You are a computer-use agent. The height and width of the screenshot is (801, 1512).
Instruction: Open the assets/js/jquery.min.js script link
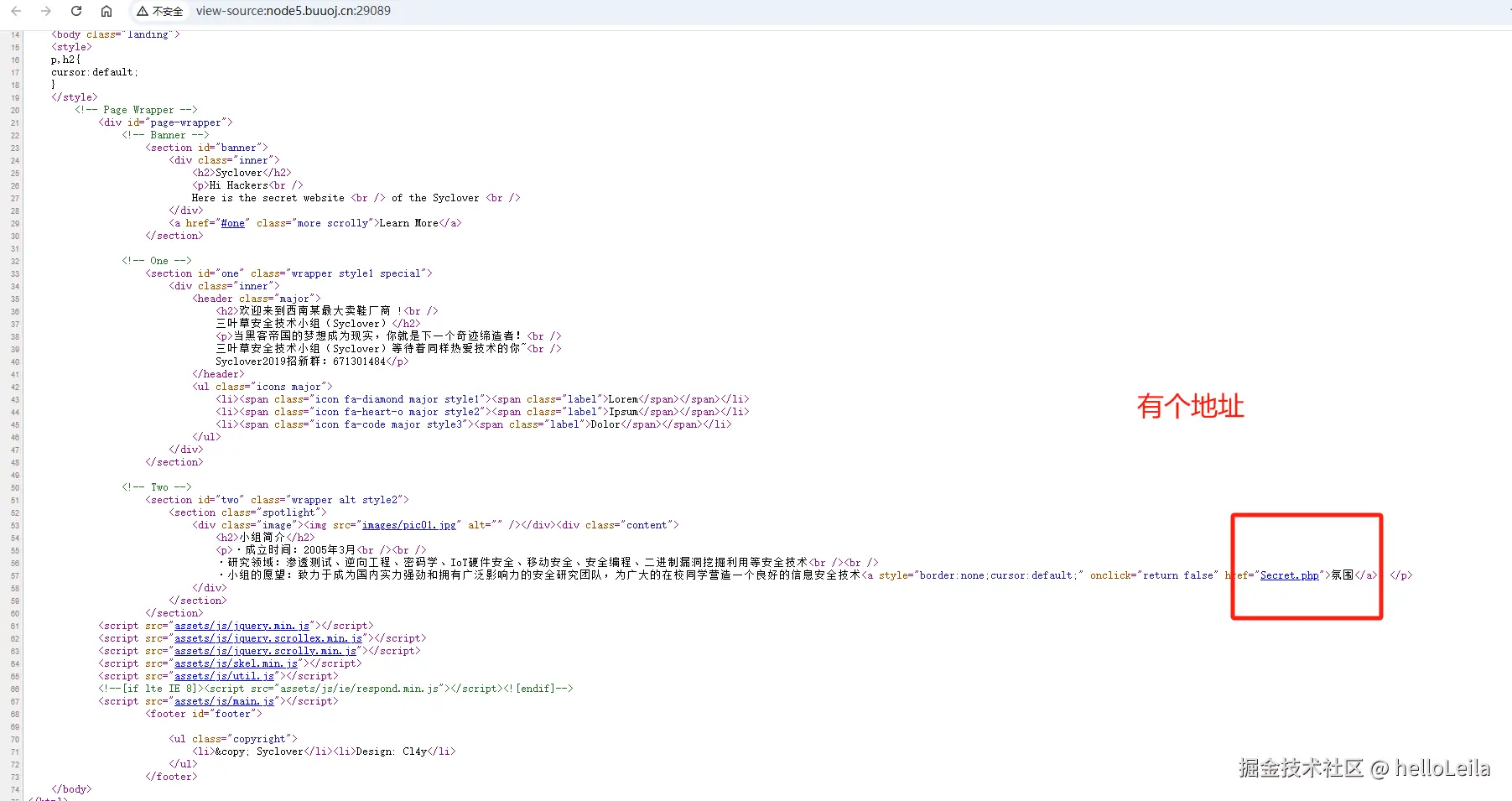242,626
